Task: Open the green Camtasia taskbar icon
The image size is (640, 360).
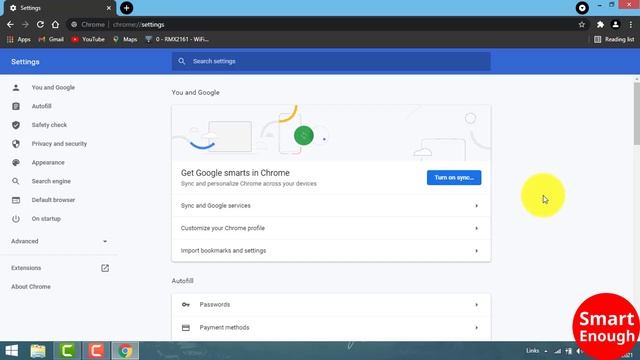Action: coord(67,351)
